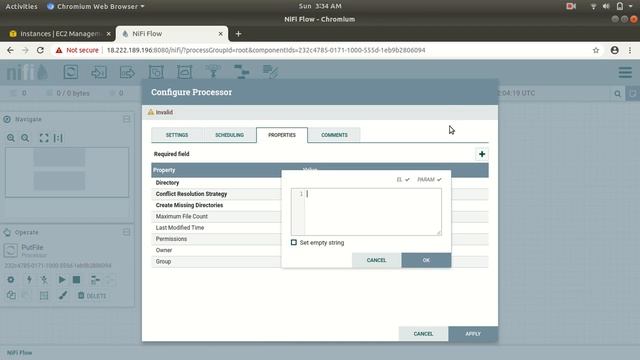640x360 pixels.
Task: Switch to Instances EC2 Management tab
Action: [60, 34]
